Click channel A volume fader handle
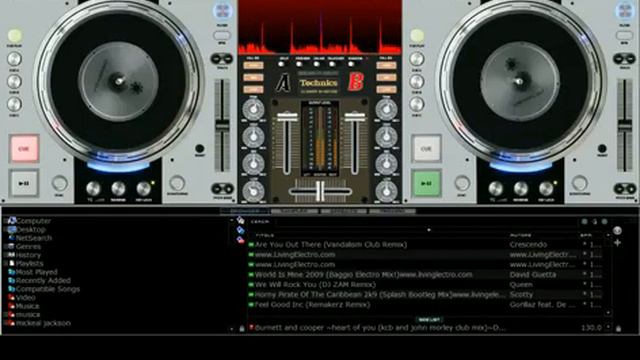640x360 pixels. click(287, 117)
